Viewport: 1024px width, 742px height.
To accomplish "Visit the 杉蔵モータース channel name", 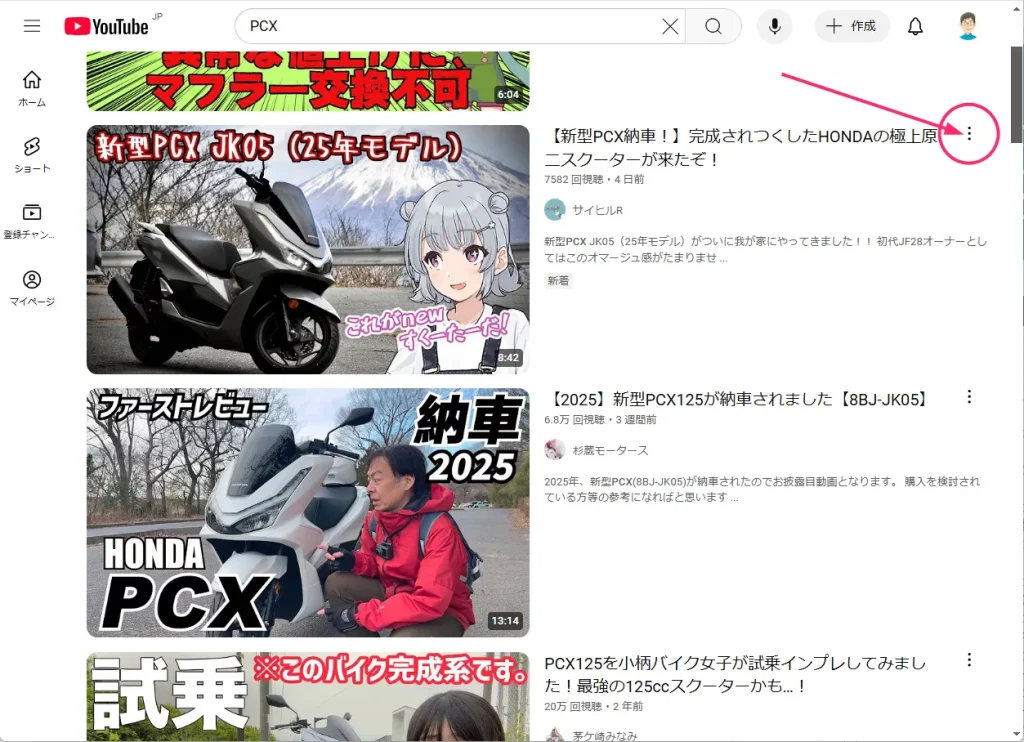I will [x=611, y=451].
